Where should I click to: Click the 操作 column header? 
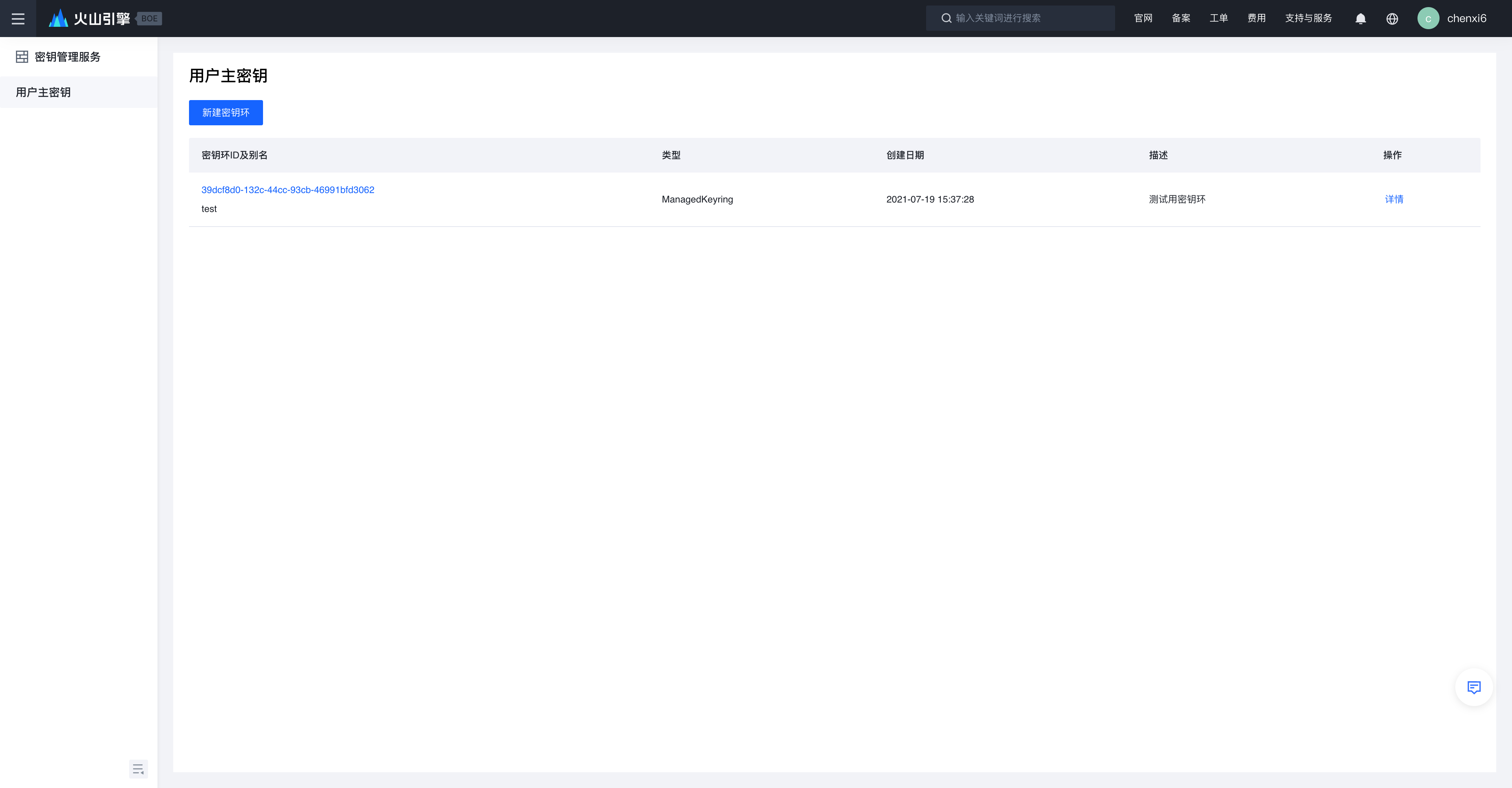pyautogui.click(x=1392, y=155)
